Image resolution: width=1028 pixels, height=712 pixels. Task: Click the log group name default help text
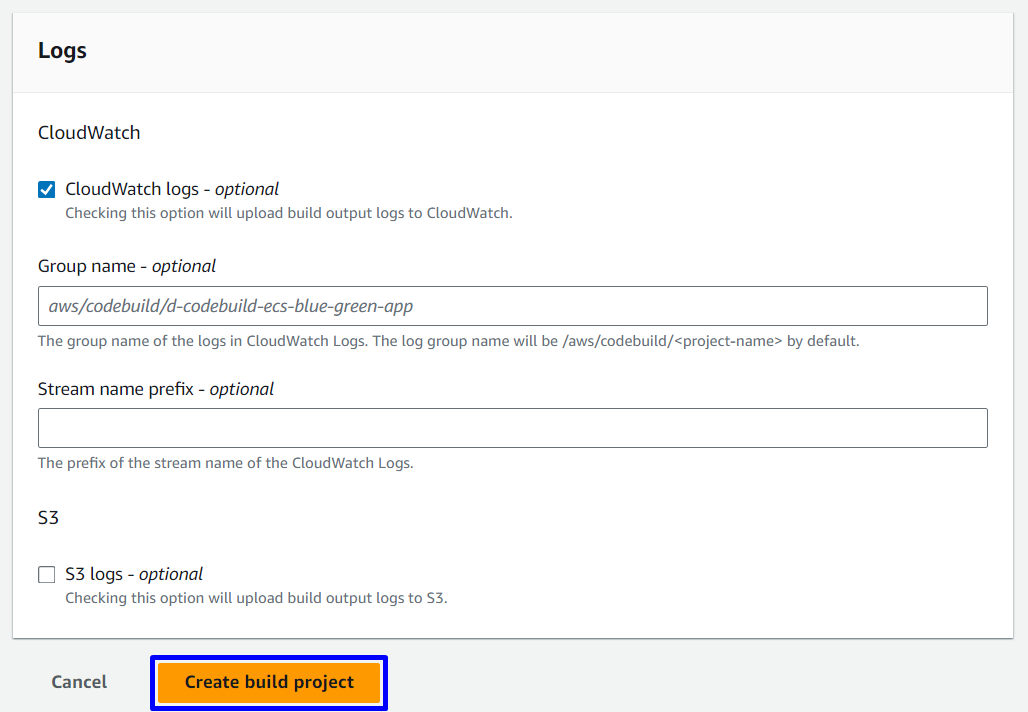(x=448, y=341)
